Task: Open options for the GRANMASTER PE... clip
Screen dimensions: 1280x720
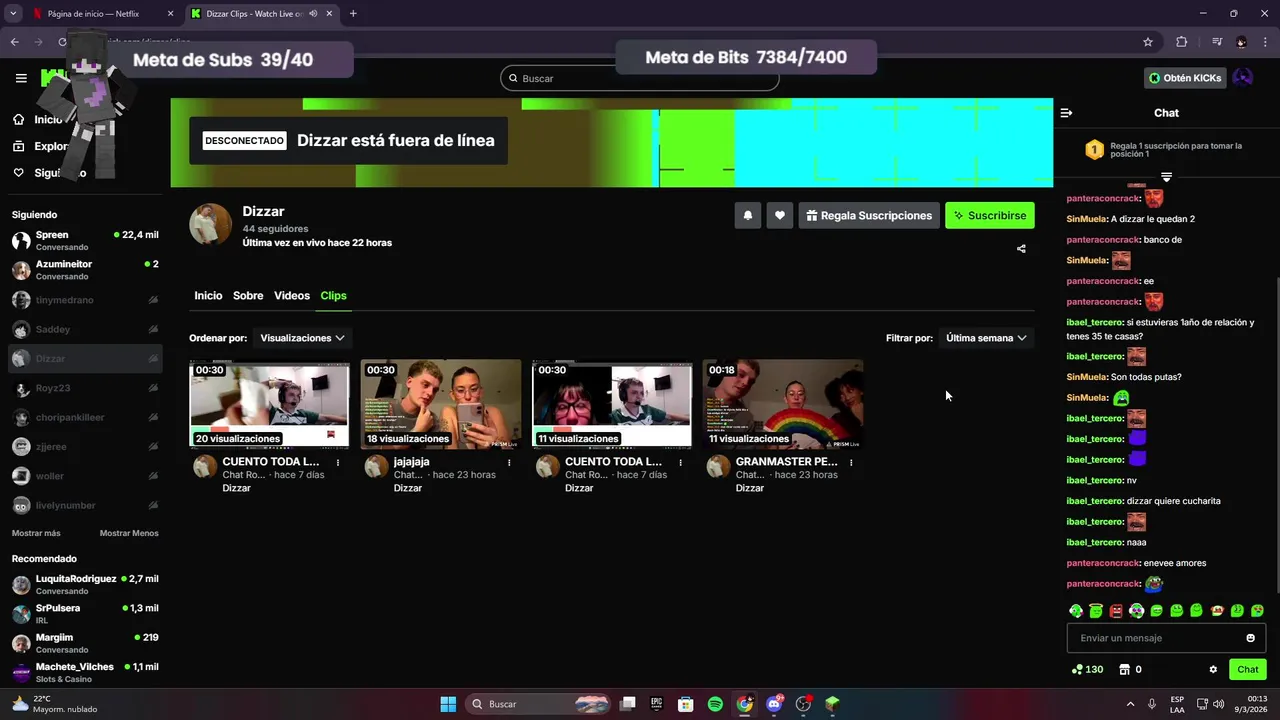Action: [851, 462]
